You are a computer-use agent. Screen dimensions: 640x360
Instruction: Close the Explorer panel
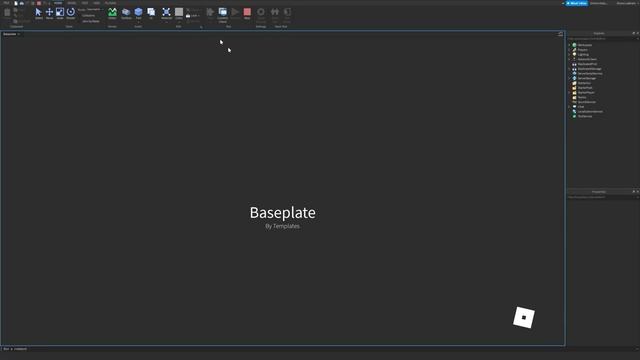click(x=638, y=33)
